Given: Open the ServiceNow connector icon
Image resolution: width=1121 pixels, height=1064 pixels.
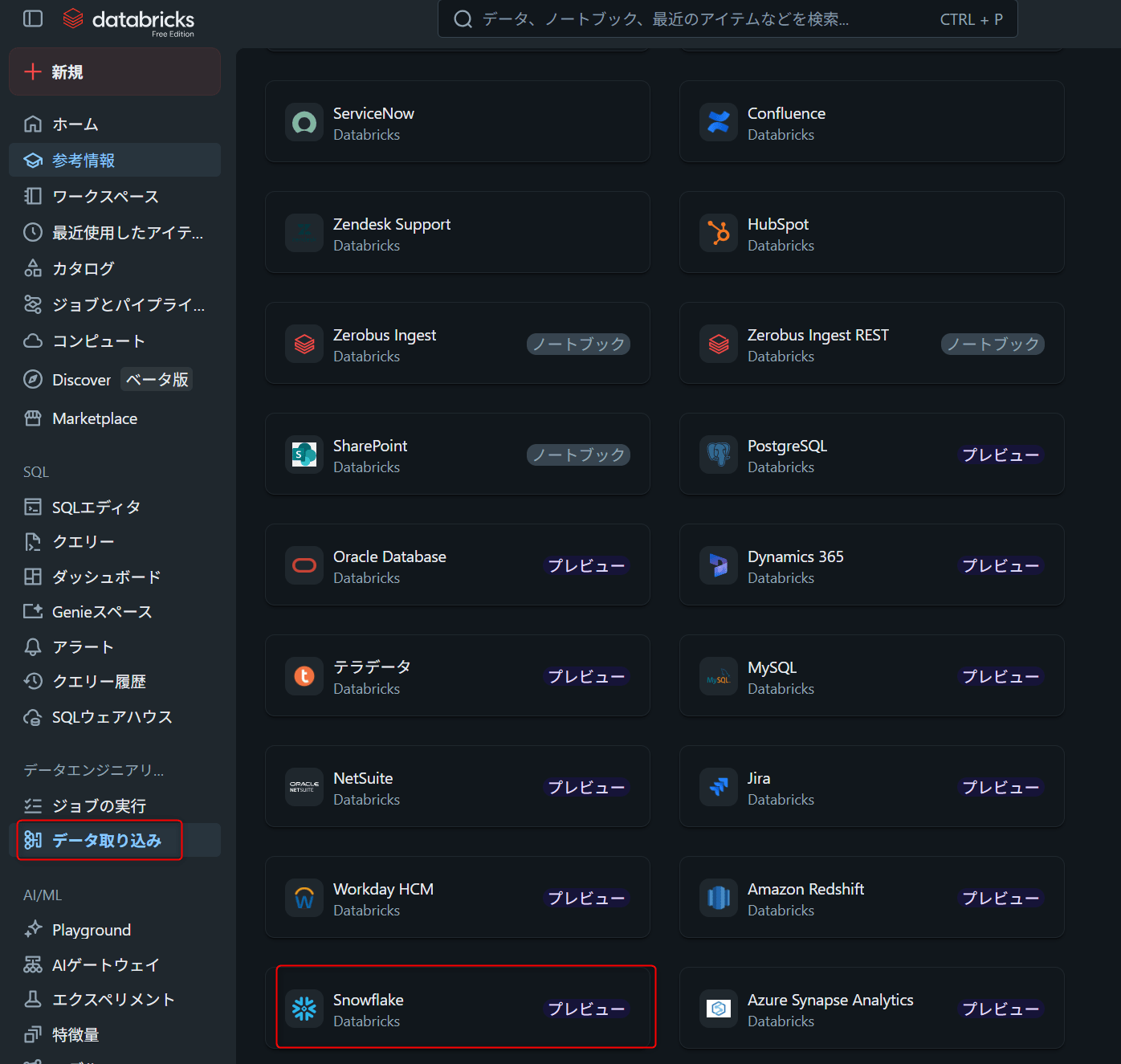Looking at the screenshot, I should point(304,123).
